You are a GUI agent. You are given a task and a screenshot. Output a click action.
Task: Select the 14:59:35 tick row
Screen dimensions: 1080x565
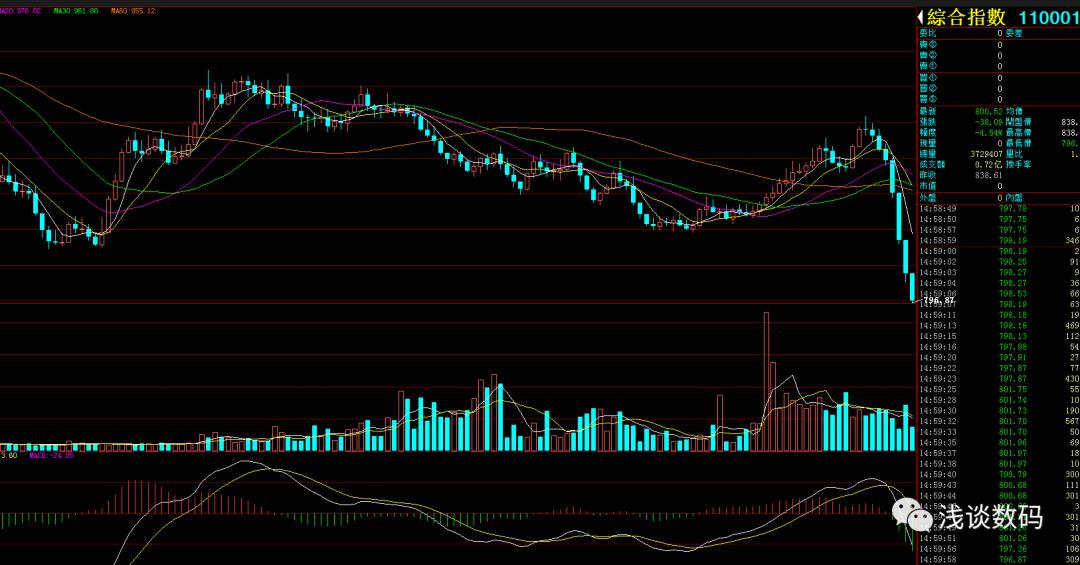[999, 443]
